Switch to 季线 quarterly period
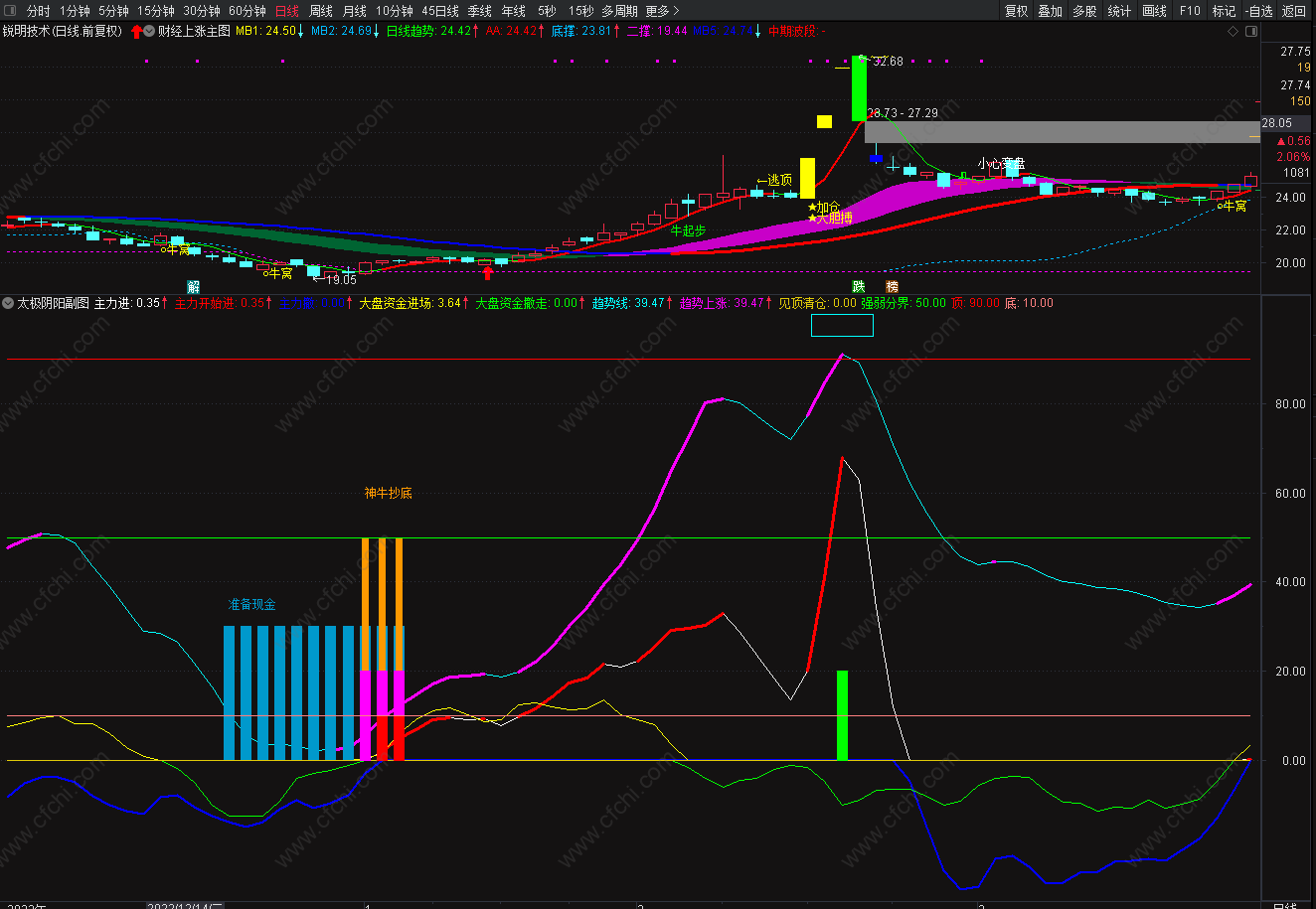 (480, 11)
